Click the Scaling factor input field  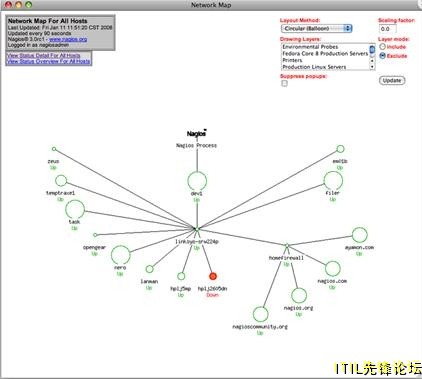[x=388, y=29]
